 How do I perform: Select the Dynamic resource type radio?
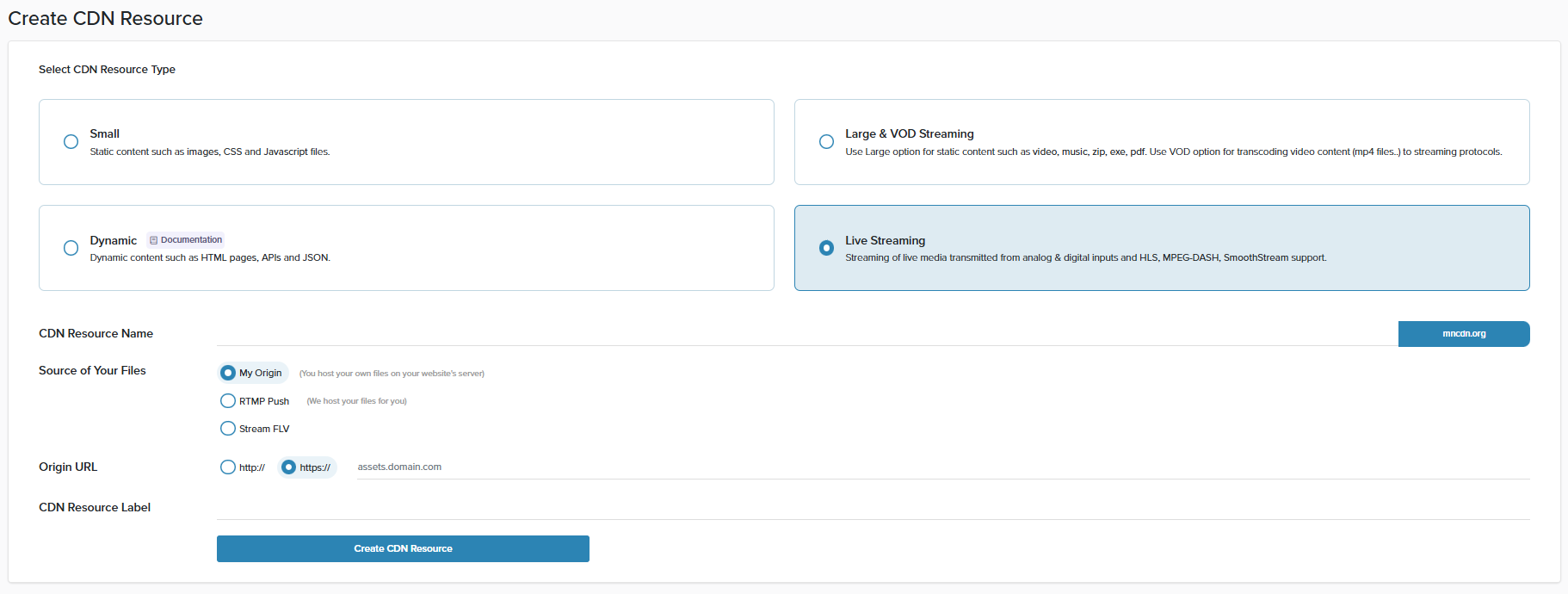point(71,248)
